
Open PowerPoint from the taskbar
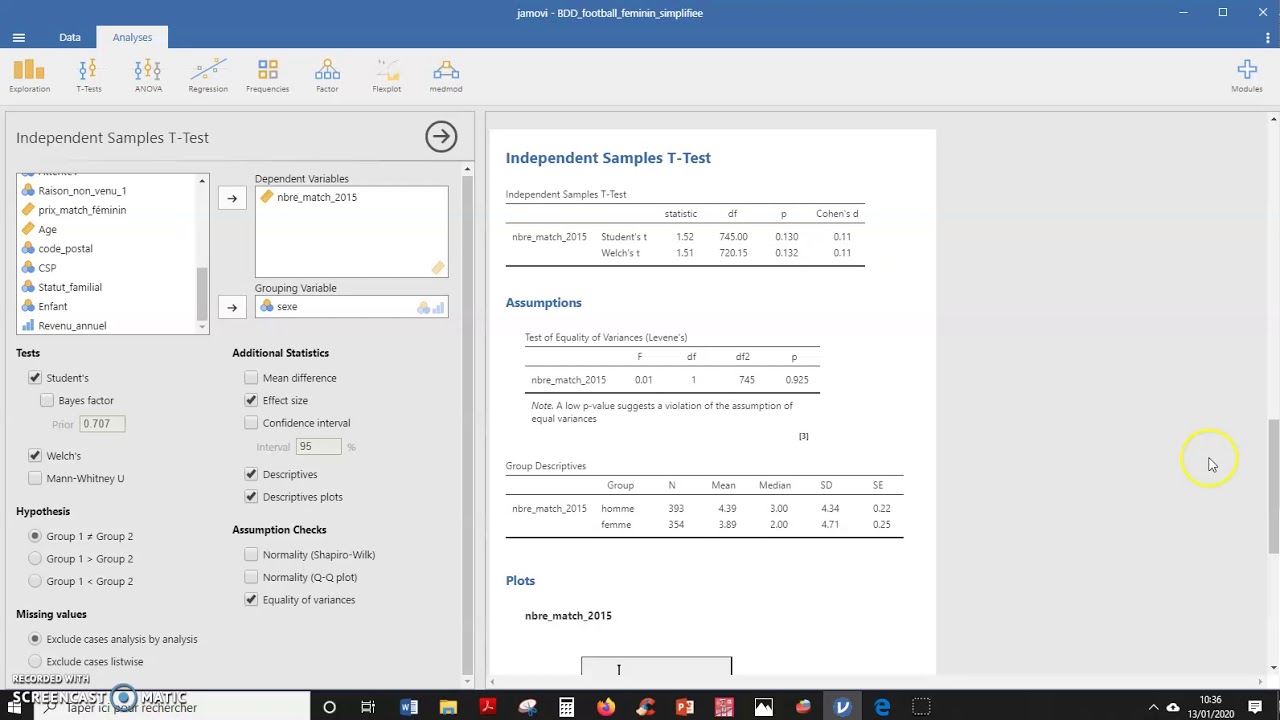click(685, 707)
